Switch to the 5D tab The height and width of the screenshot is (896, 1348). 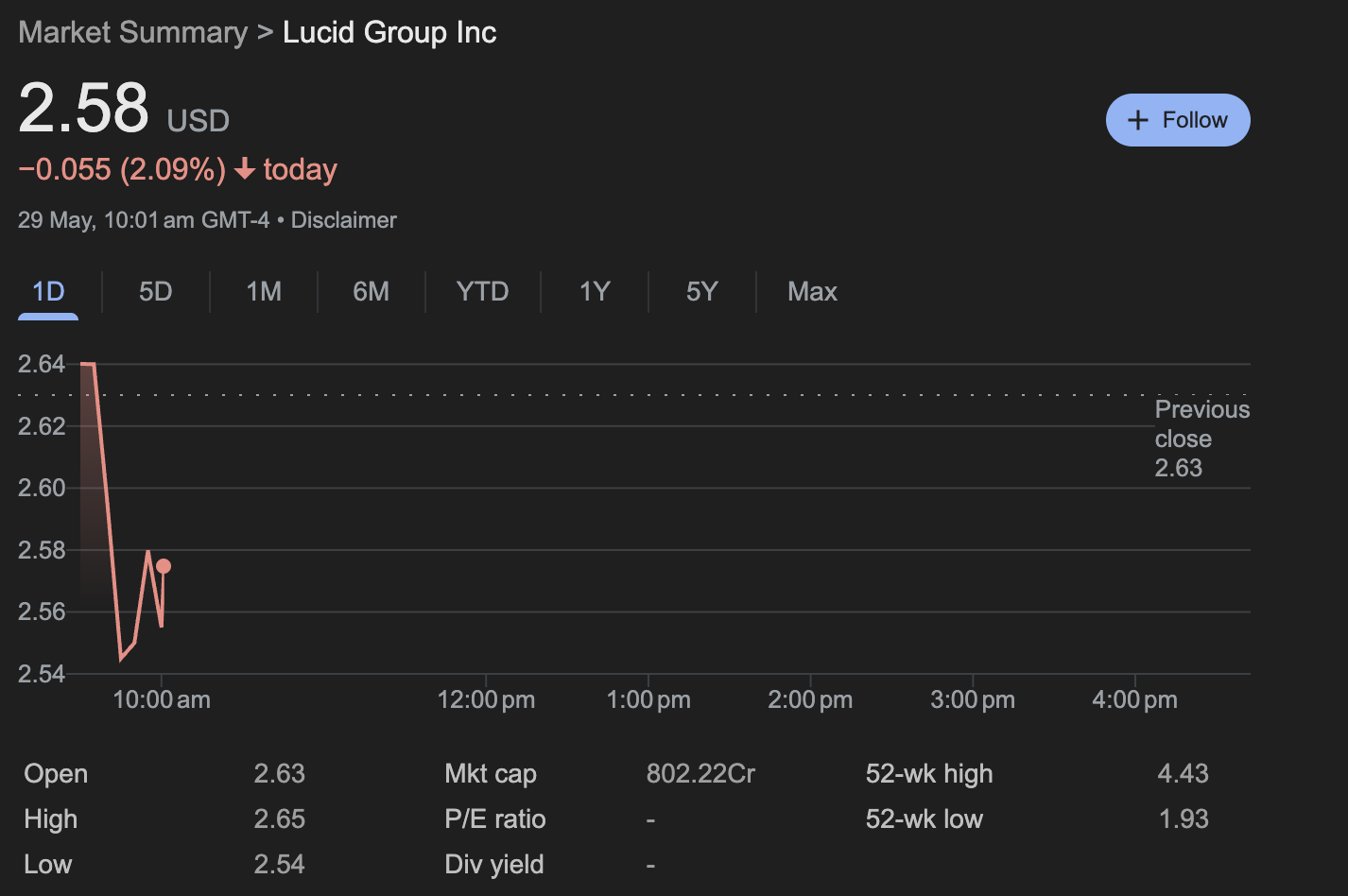156,291
